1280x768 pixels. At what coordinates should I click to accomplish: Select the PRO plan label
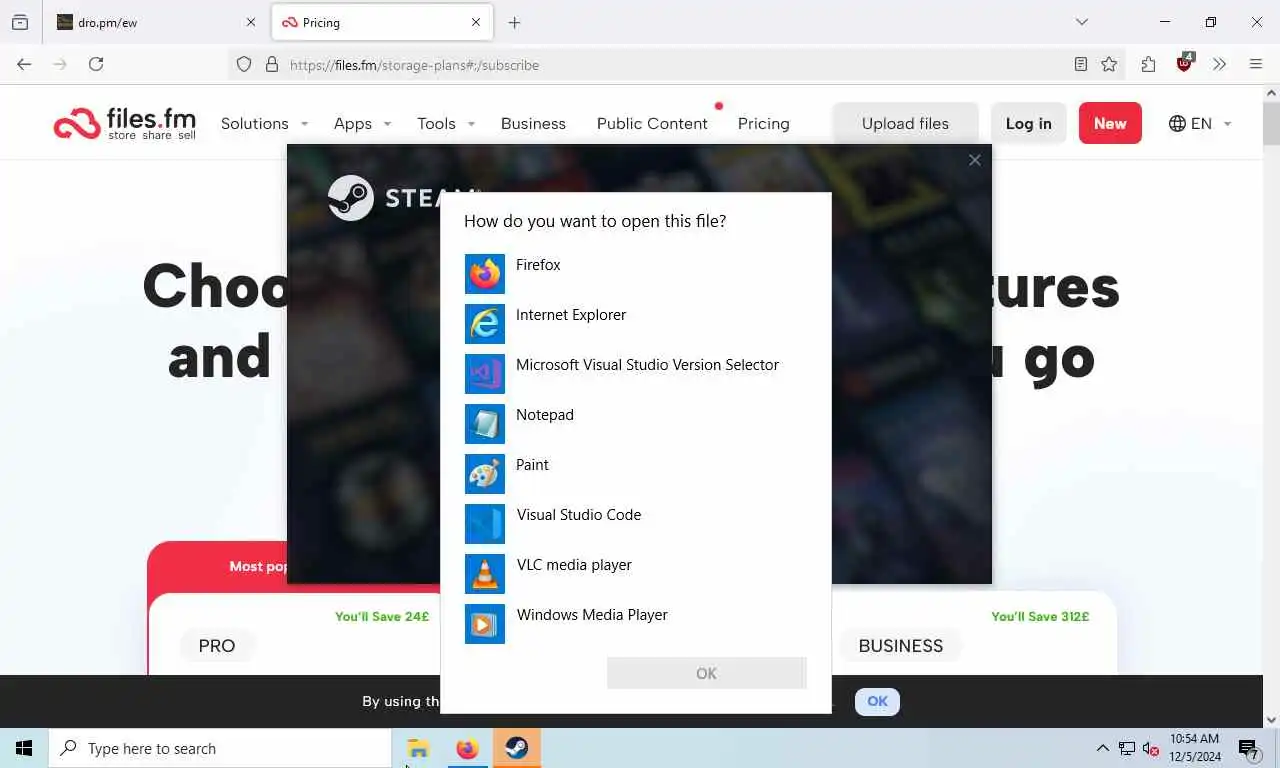point(217,646)
